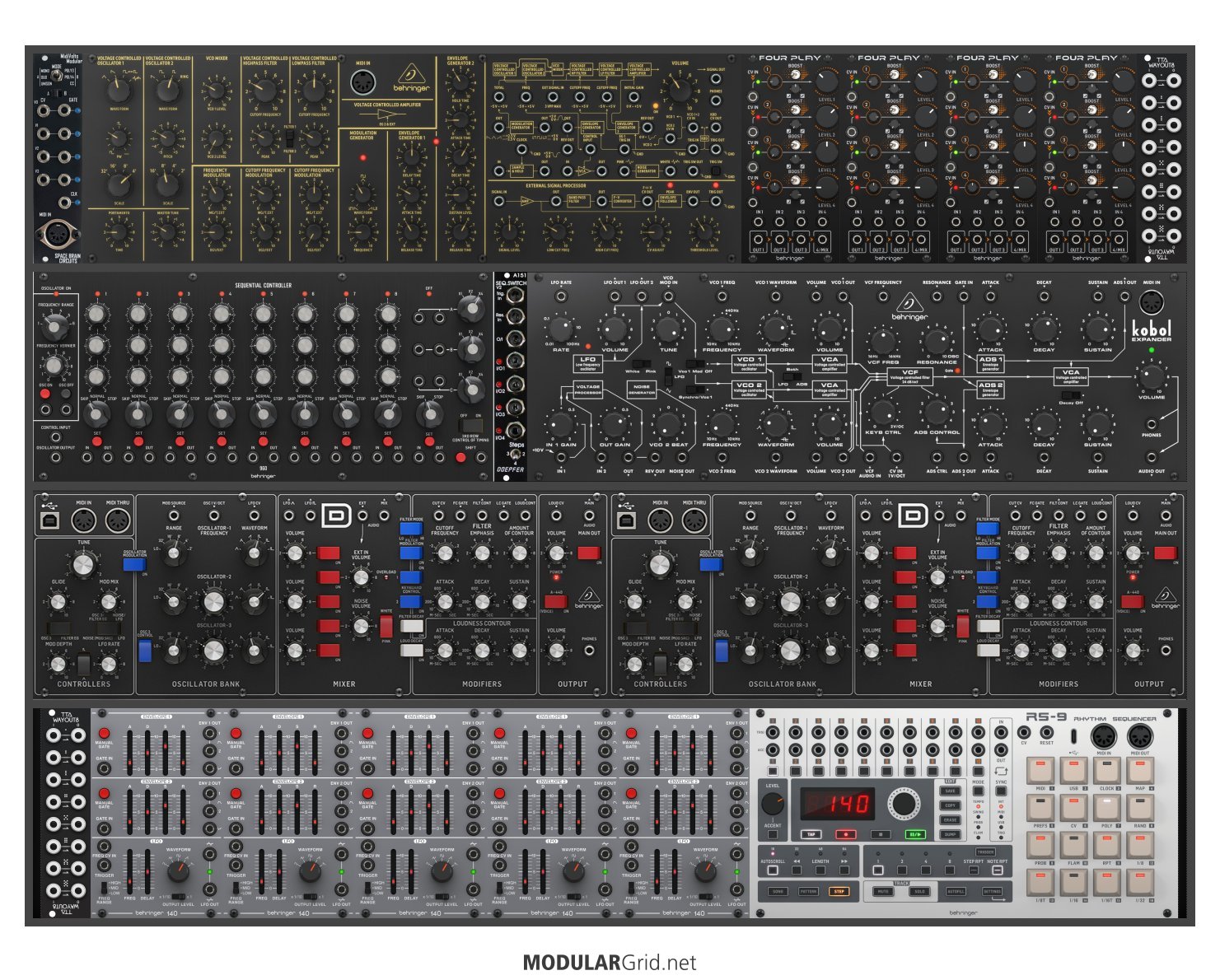
Task: Click the A-151 Trig In jack
Action: [x=516, y=295]
